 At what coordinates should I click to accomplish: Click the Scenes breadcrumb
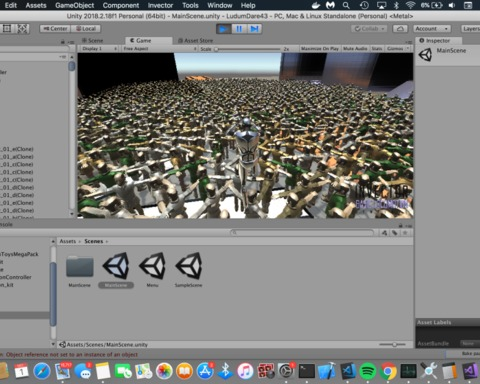(94, 241)
